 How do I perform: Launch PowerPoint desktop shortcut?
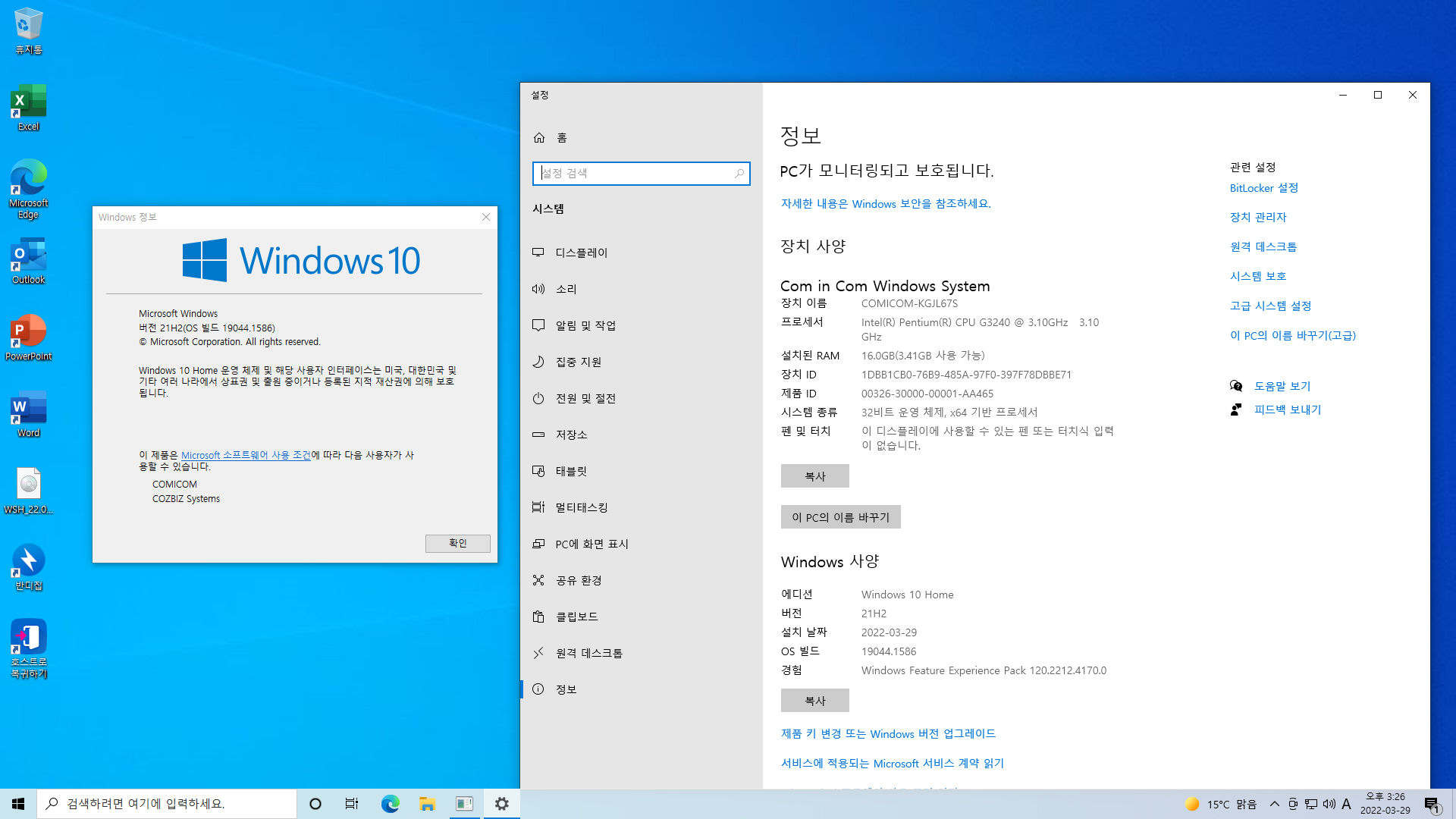28,337
